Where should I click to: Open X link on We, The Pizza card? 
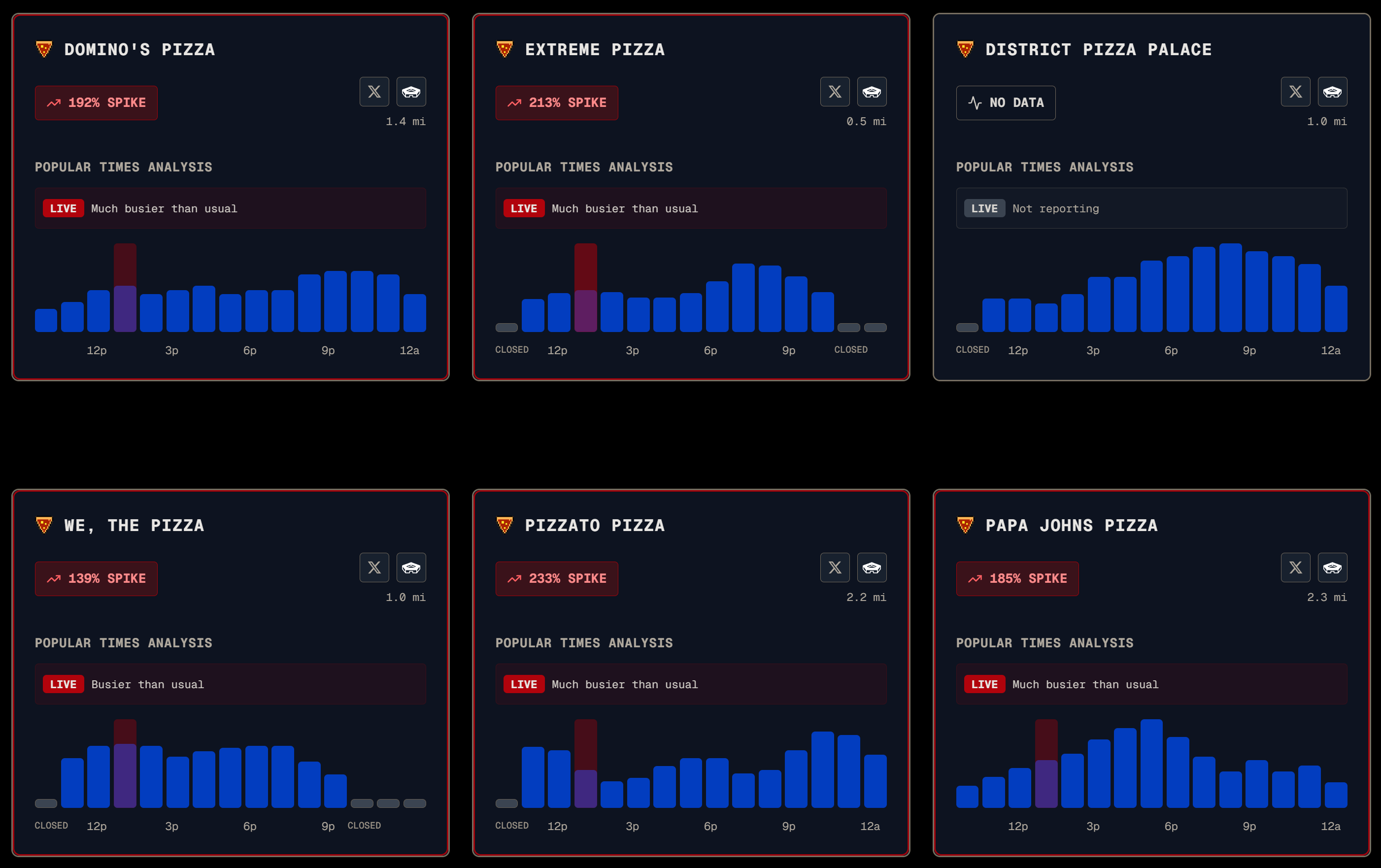click(374, 568)
